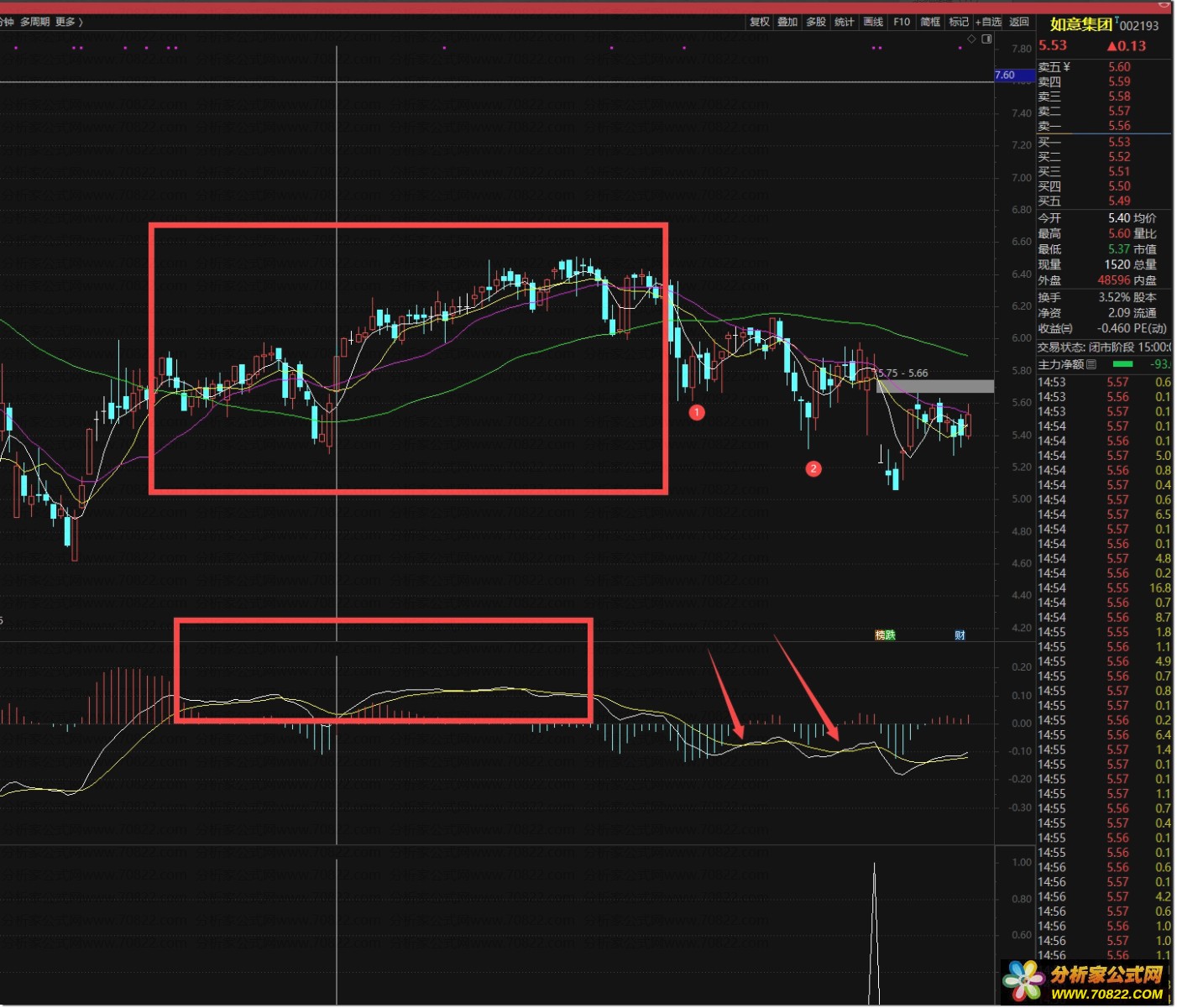The width and height of the screenshot is (1177, 1008).
Task: Click the 外盘 value 48596
Action: [x=1114, y=280]
